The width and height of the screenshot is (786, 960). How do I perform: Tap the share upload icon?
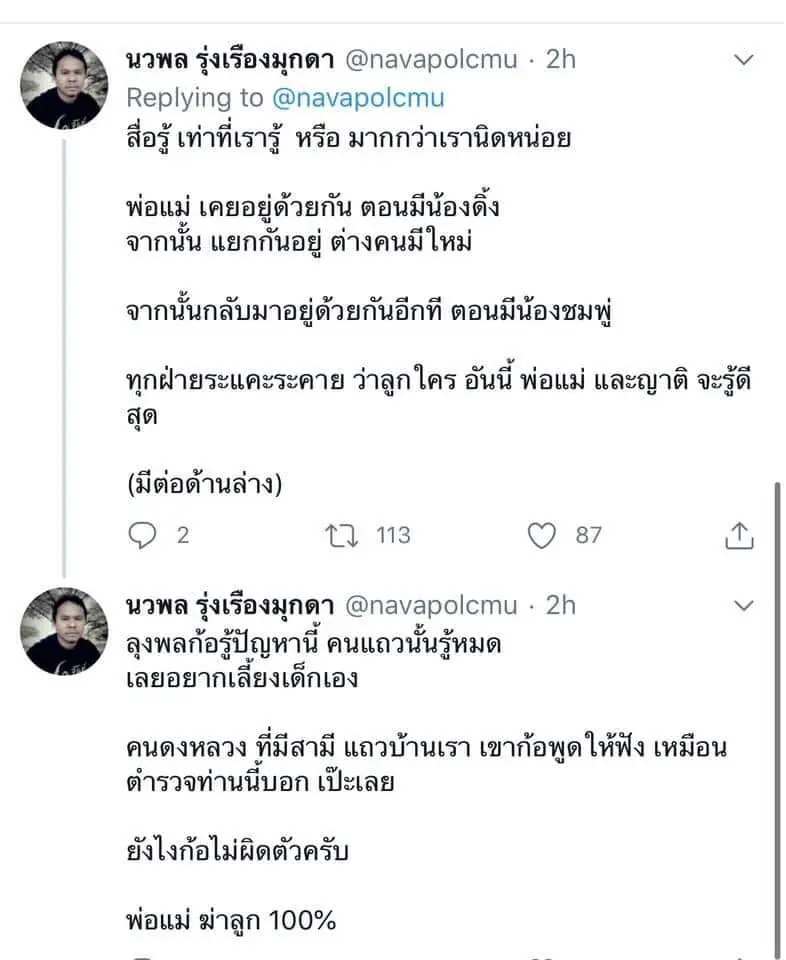[738, 536]
